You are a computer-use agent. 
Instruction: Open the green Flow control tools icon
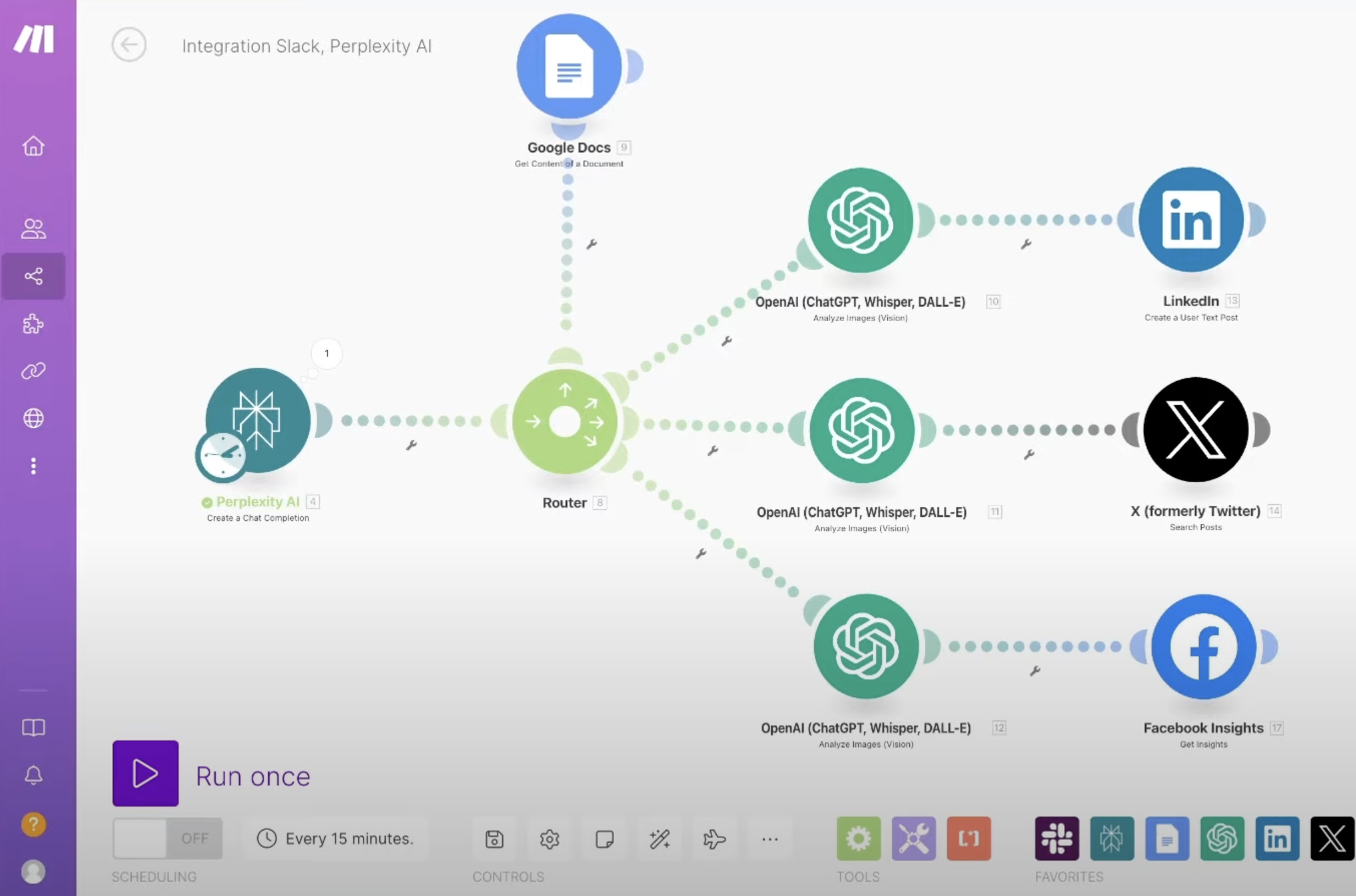(x=858, y=839)
